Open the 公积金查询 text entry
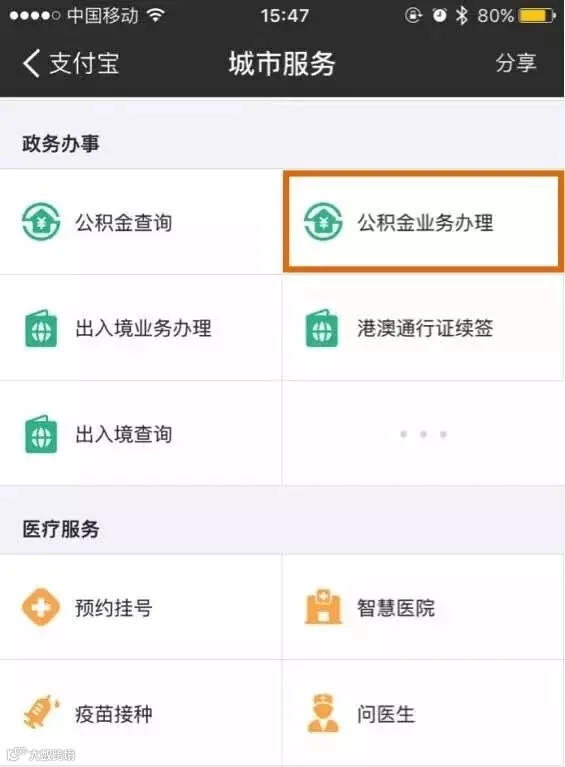565x767 pixels. pyautogui.click(x=123, y=223)
